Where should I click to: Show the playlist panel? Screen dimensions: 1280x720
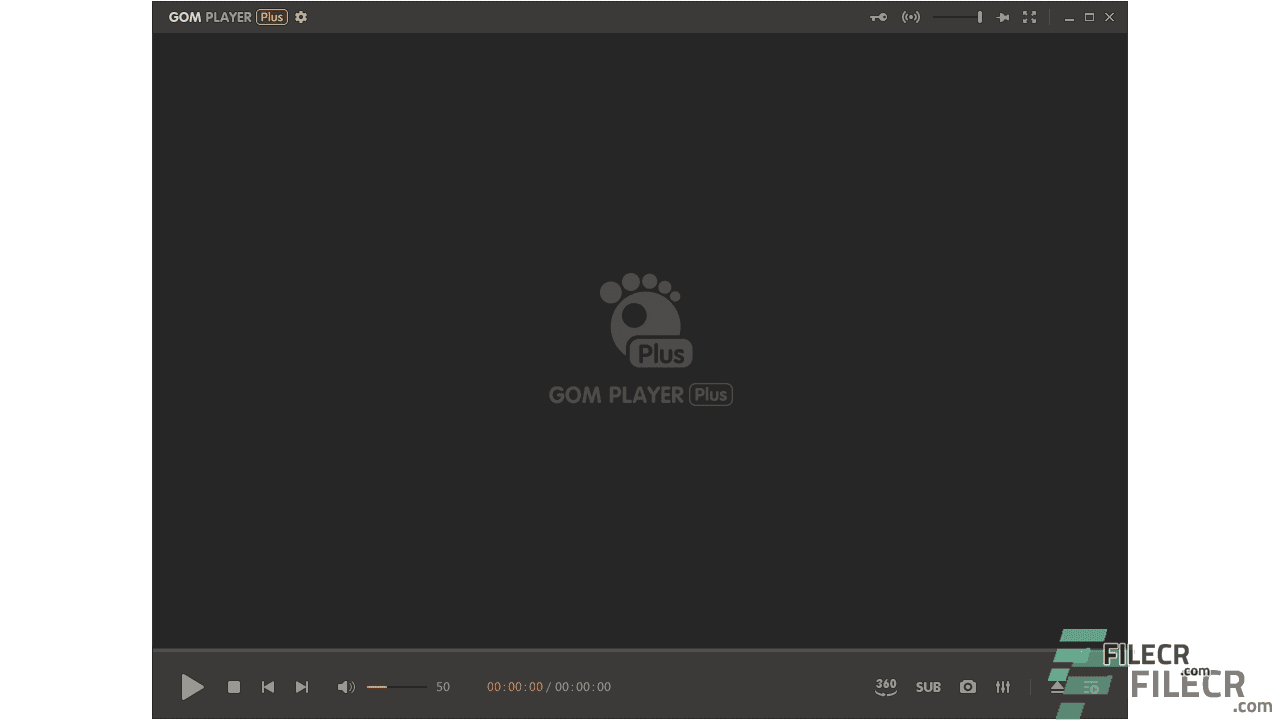[1091, 687]
